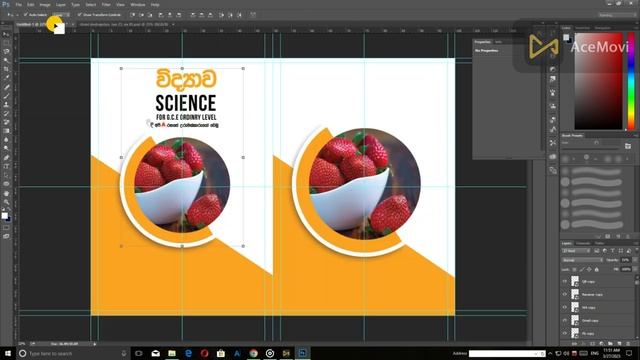Open the layer blend mode dropdown
Screen dimensions: 640x360
(x=582, y=260)
